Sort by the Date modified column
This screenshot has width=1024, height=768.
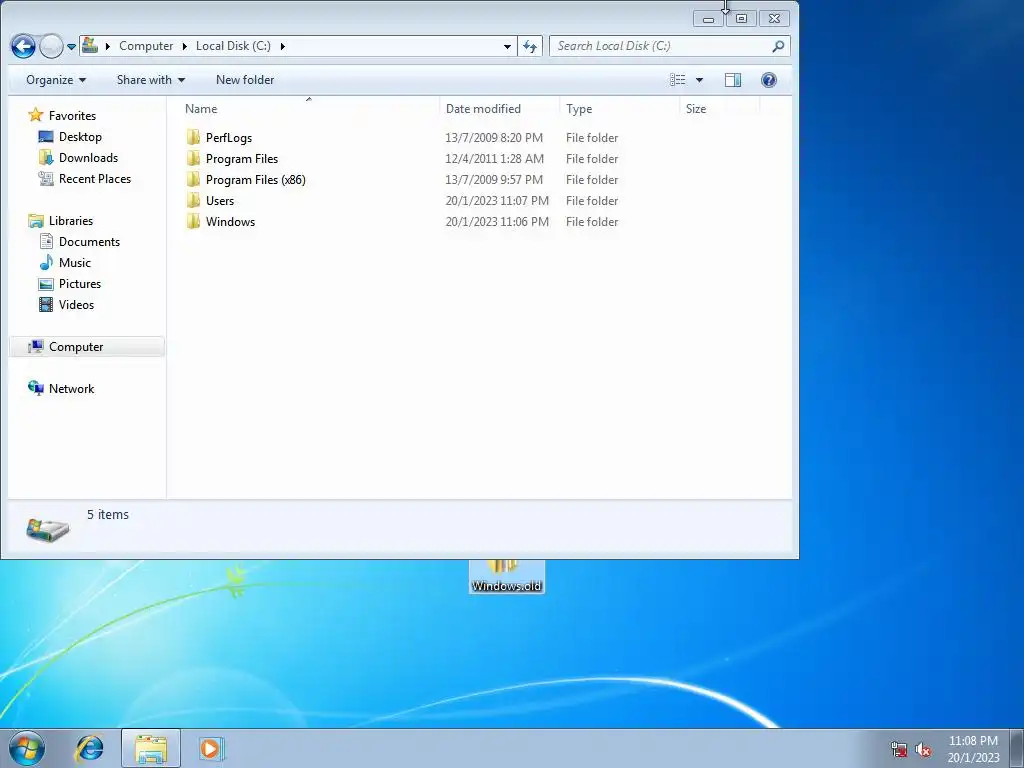click(483, 108)
